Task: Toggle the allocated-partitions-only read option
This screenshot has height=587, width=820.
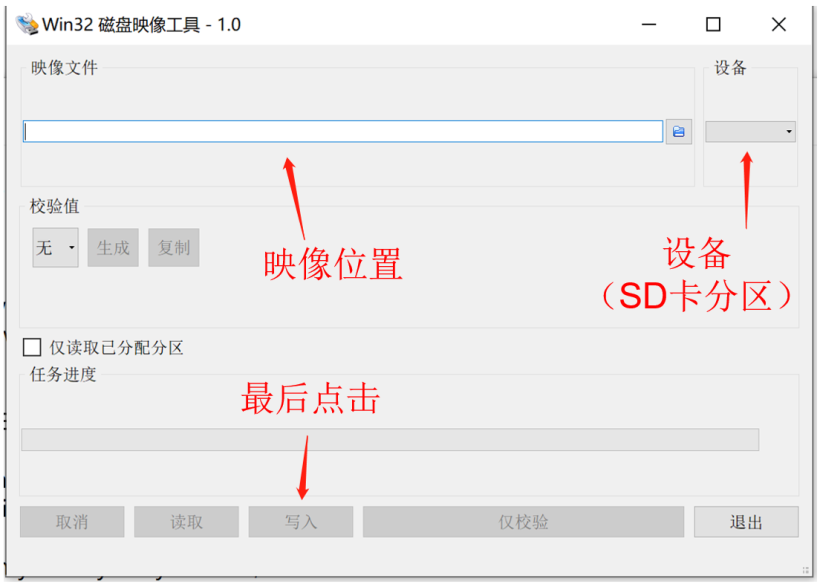Action: pos(30,347)
